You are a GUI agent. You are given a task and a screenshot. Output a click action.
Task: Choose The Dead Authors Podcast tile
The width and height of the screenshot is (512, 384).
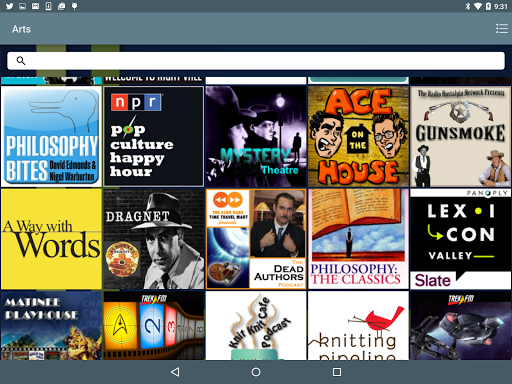[x=256, y=239]
